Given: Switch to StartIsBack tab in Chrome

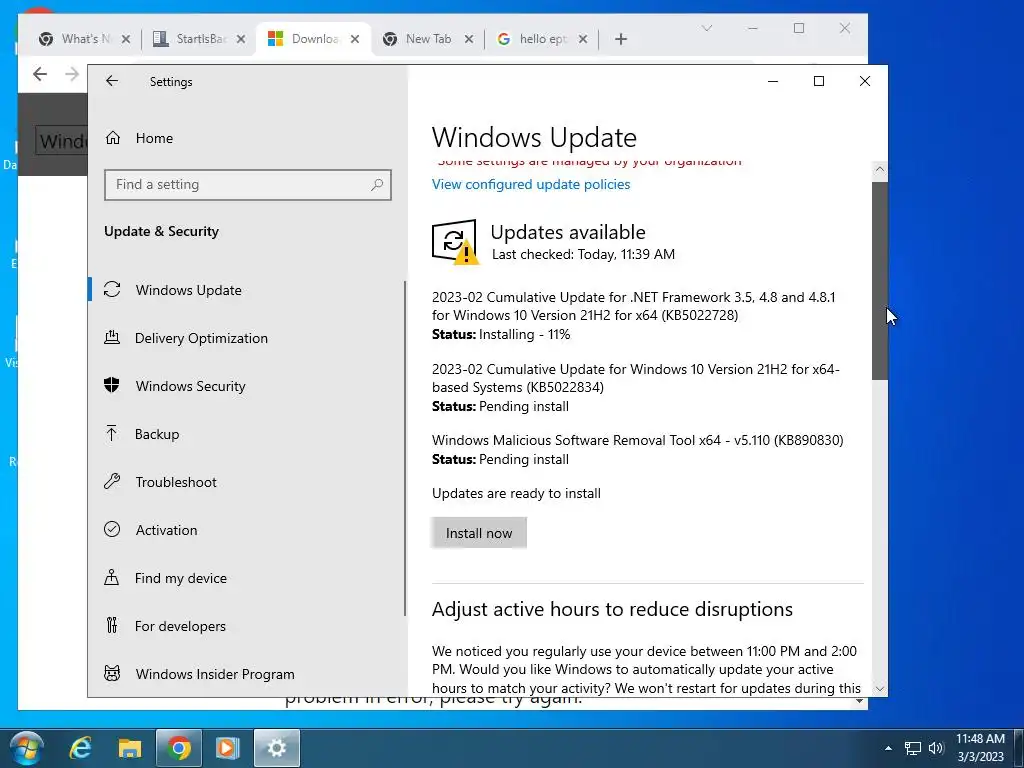Looking at the screenshot, I should (x=200, y=39).
